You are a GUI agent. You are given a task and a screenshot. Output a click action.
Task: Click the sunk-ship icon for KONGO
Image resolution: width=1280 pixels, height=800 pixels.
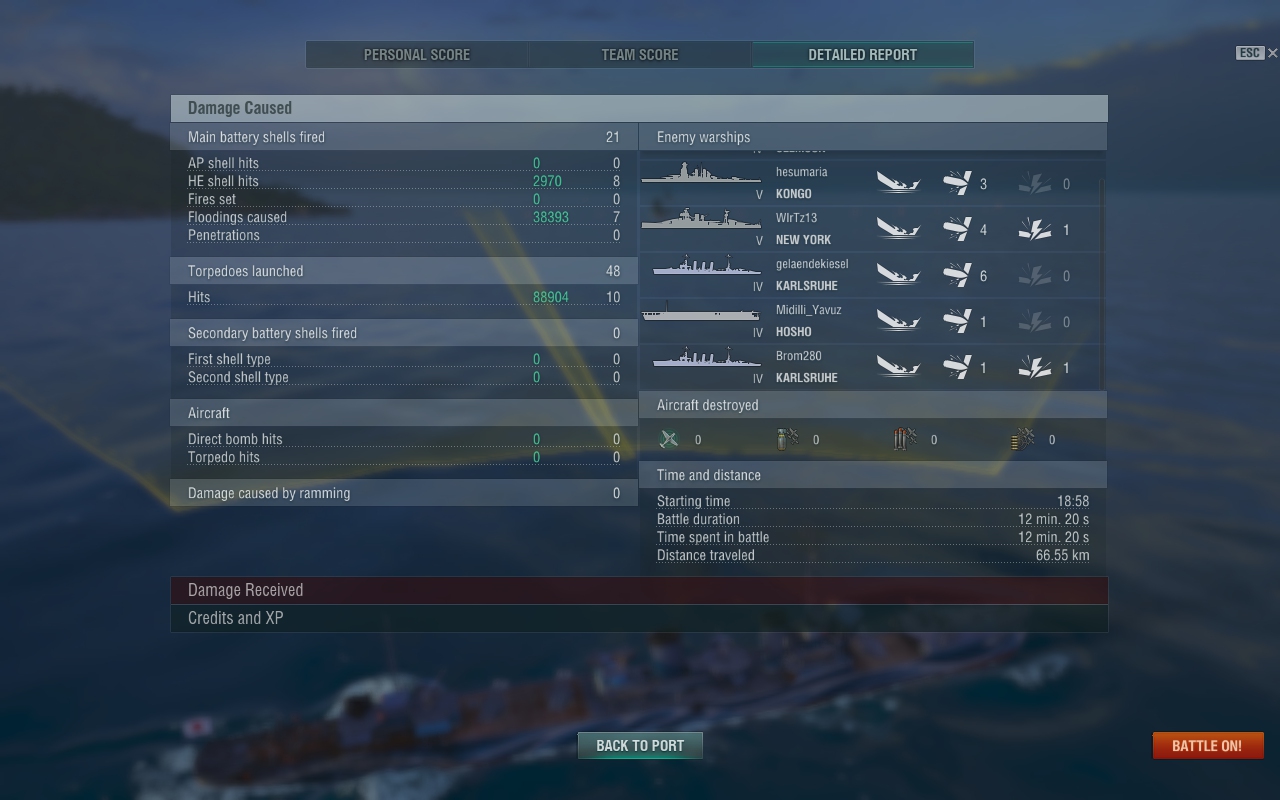(898, 183)
